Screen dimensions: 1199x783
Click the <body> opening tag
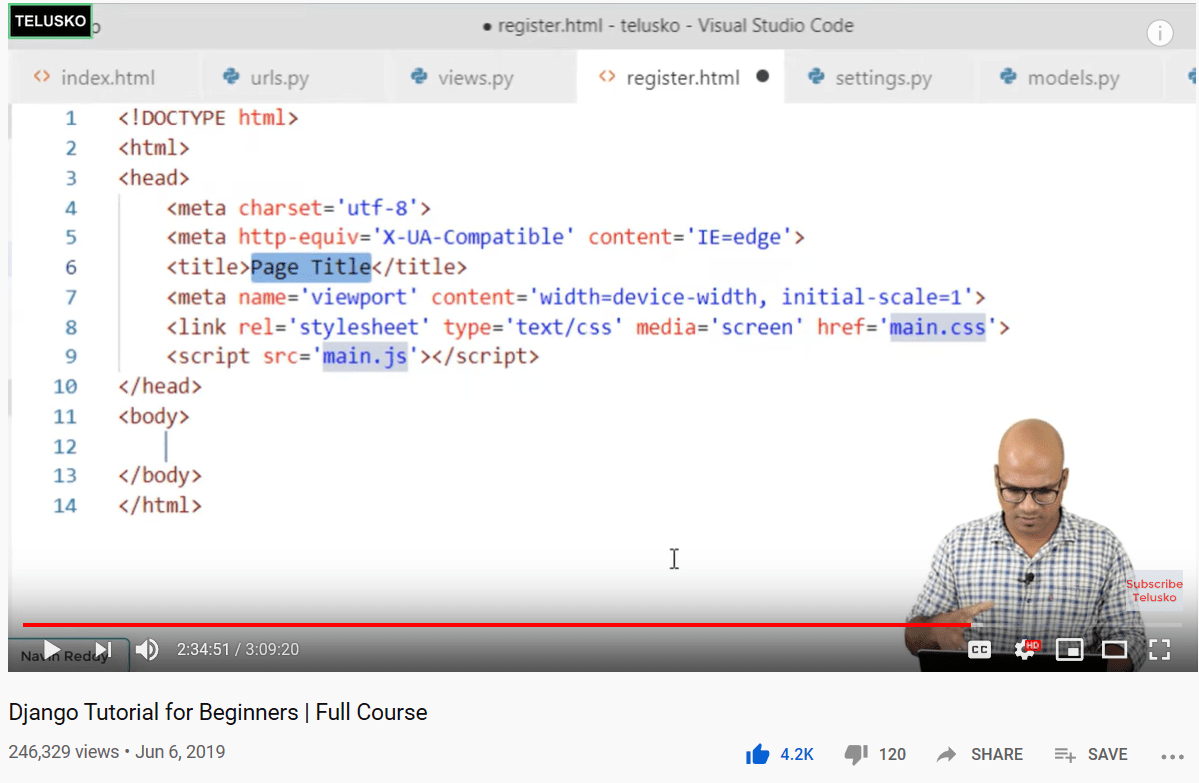point(154,417)
